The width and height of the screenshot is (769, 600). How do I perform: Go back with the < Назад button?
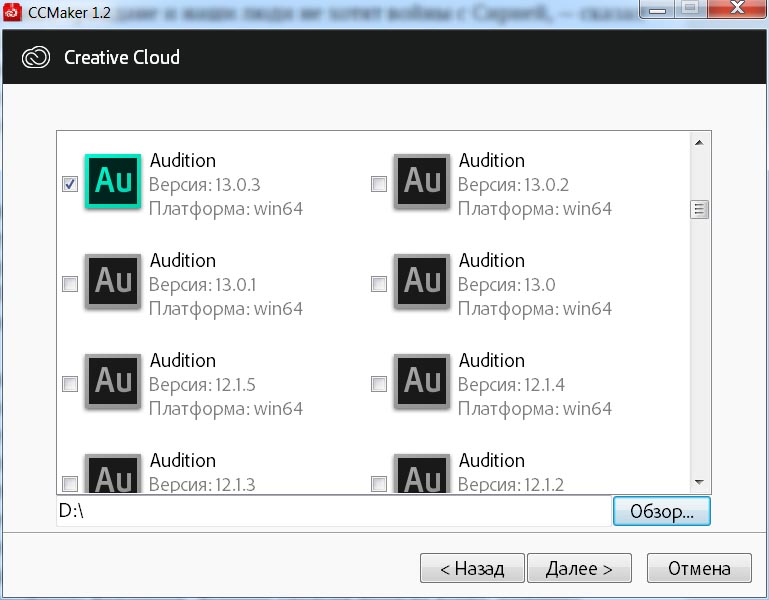coord(472,568)
